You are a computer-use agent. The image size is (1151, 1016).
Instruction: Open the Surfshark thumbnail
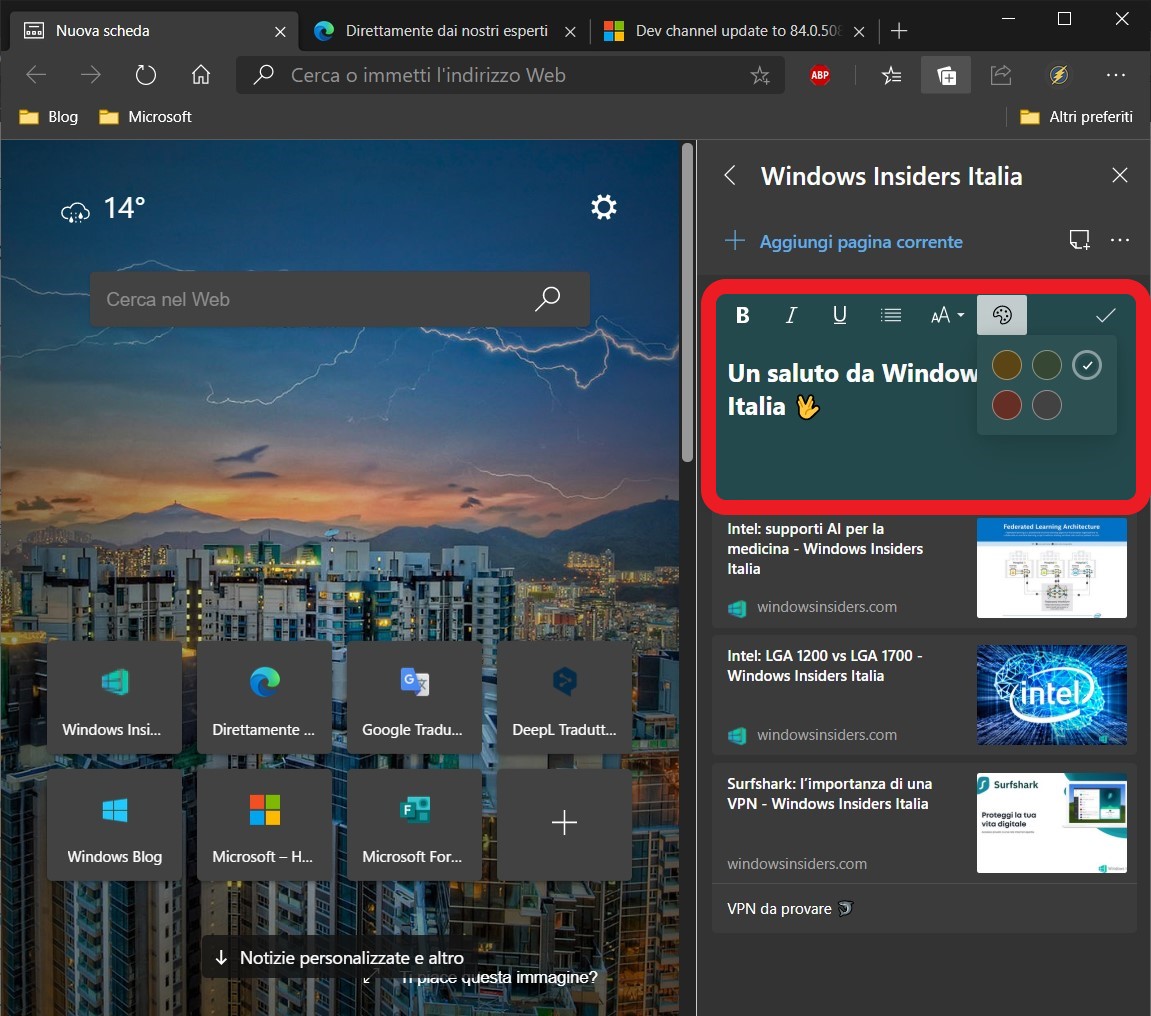pyautogui.click(x=1051, y=823)
